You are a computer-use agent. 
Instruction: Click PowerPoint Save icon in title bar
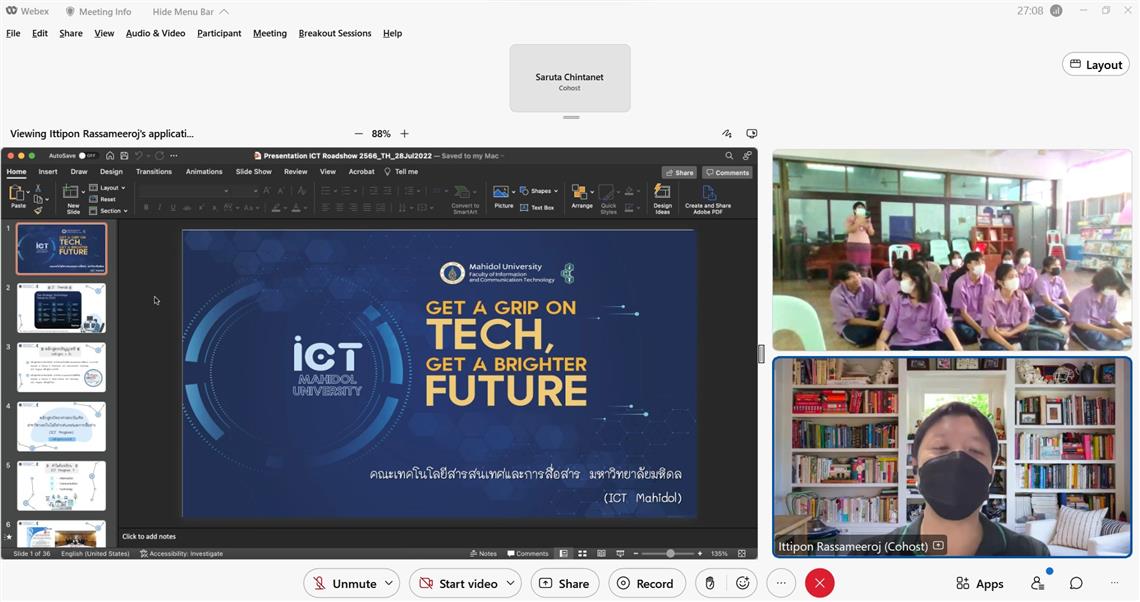[x=124, y=156]
